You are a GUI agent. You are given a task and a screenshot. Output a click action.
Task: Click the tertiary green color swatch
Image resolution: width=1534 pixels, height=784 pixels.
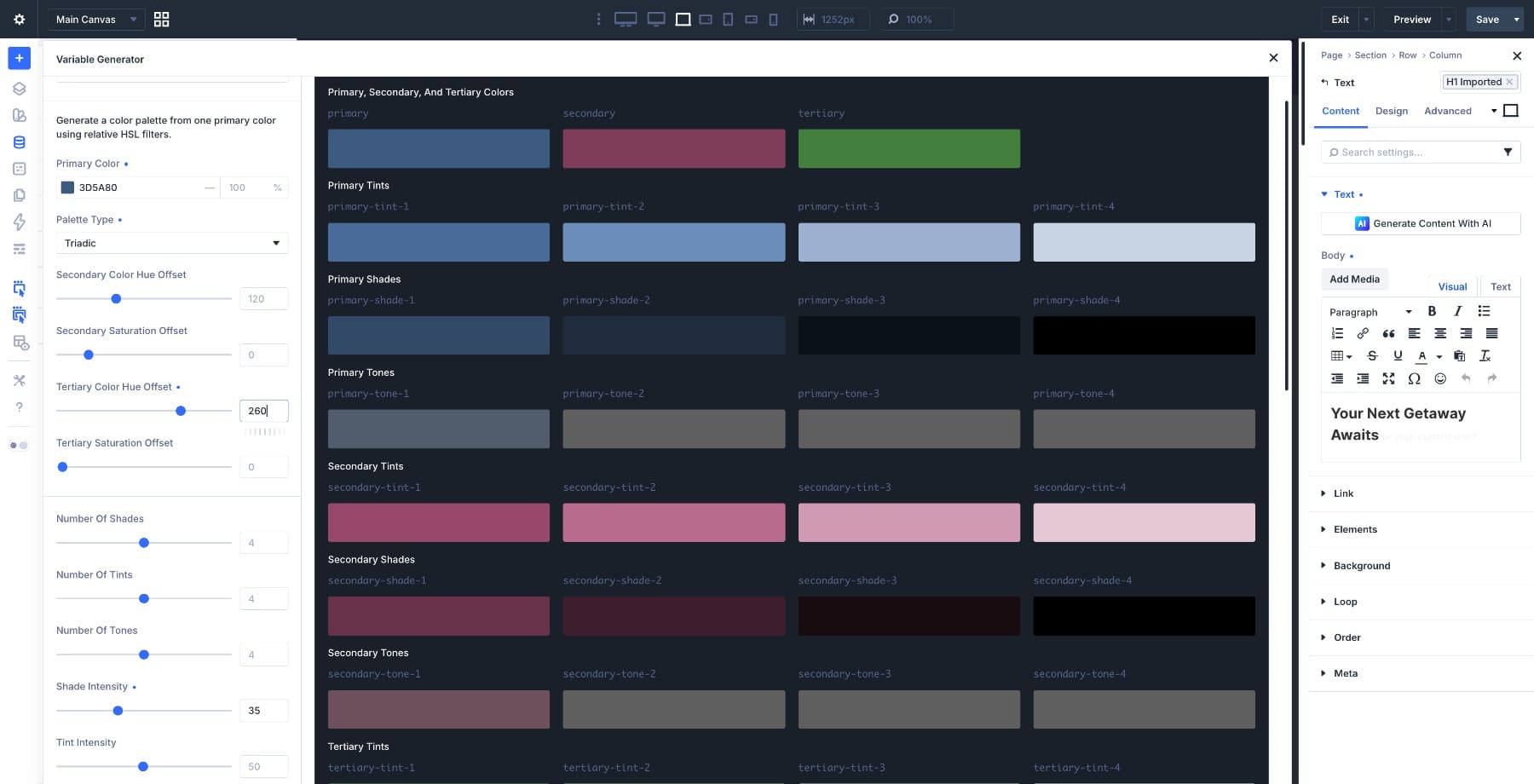pos(908,148)
